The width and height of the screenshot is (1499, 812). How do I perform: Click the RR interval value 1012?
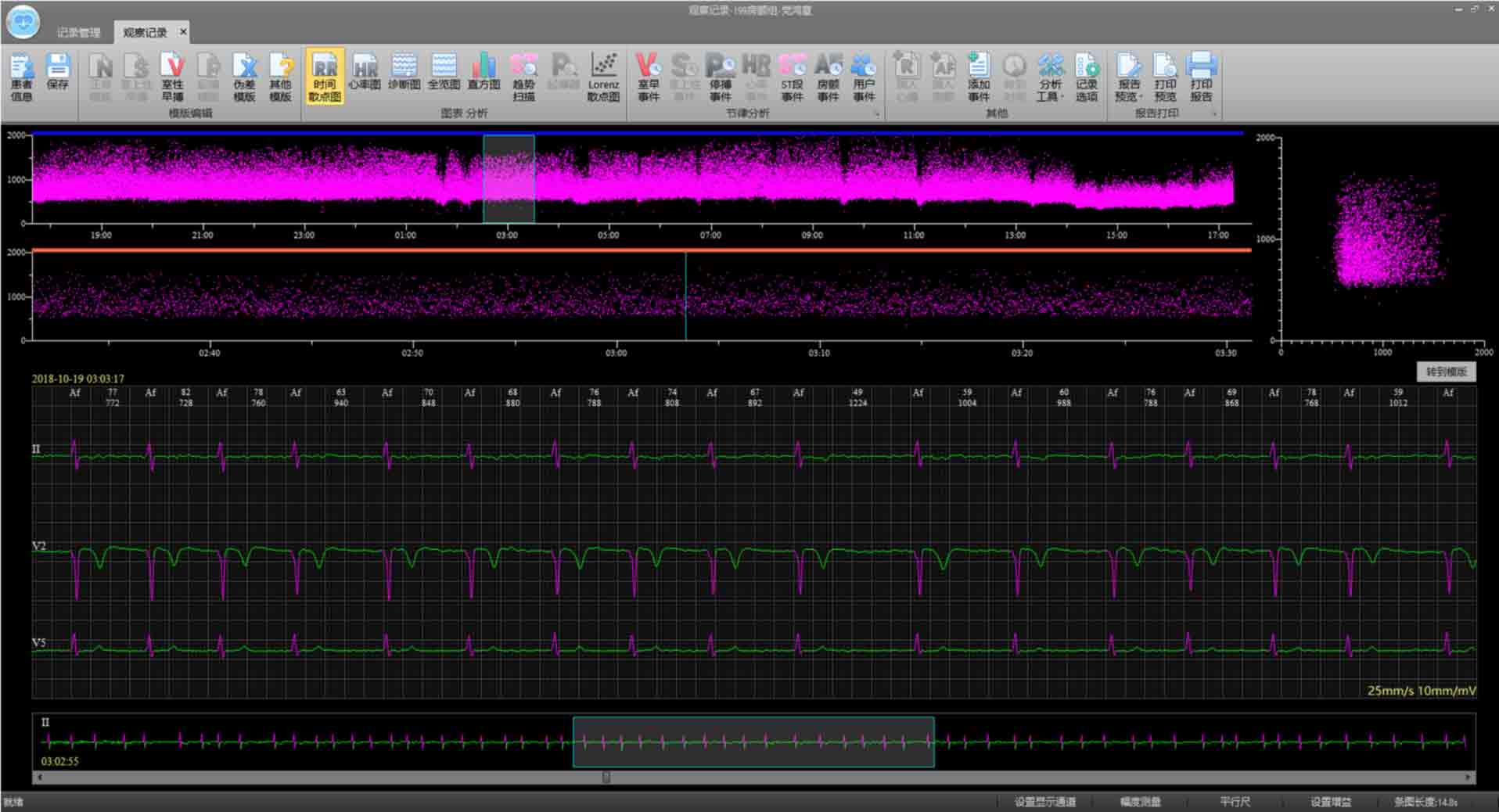(1398, 404)
